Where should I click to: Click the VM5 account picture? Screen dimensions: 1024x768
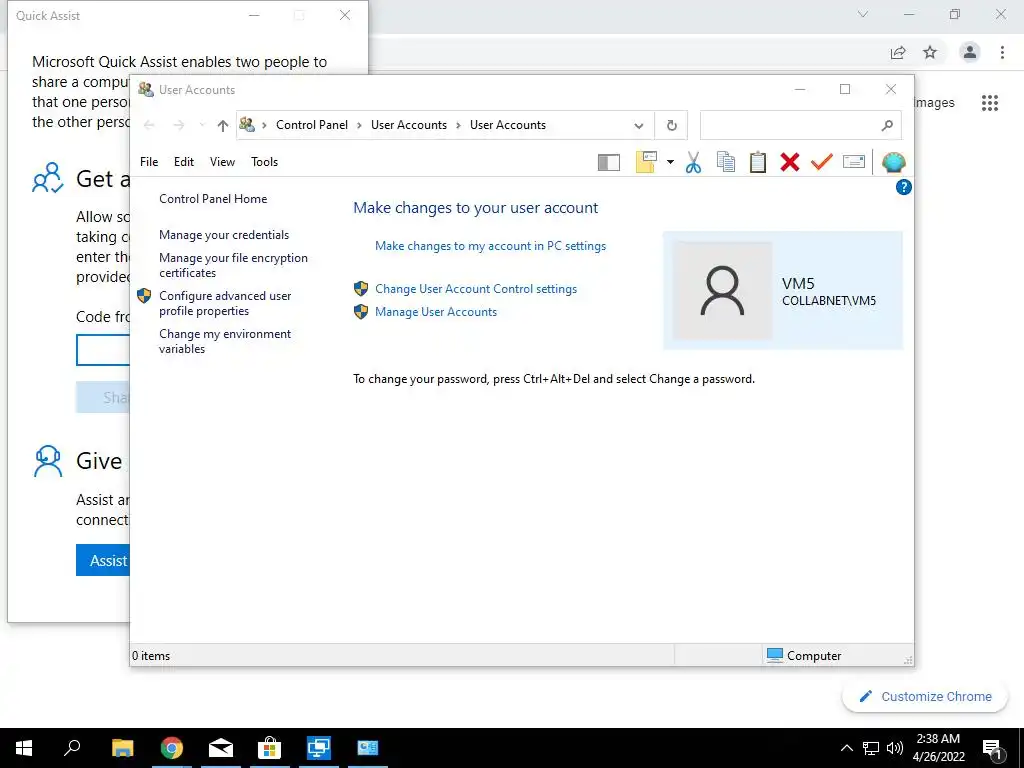tap(722, 291)
